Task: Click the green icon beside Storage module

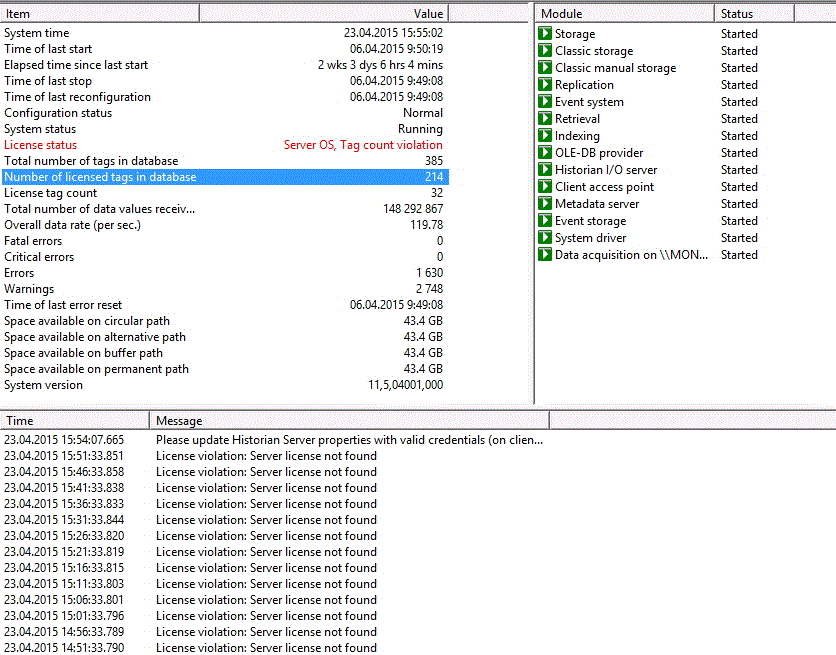Action: [545, 34]
